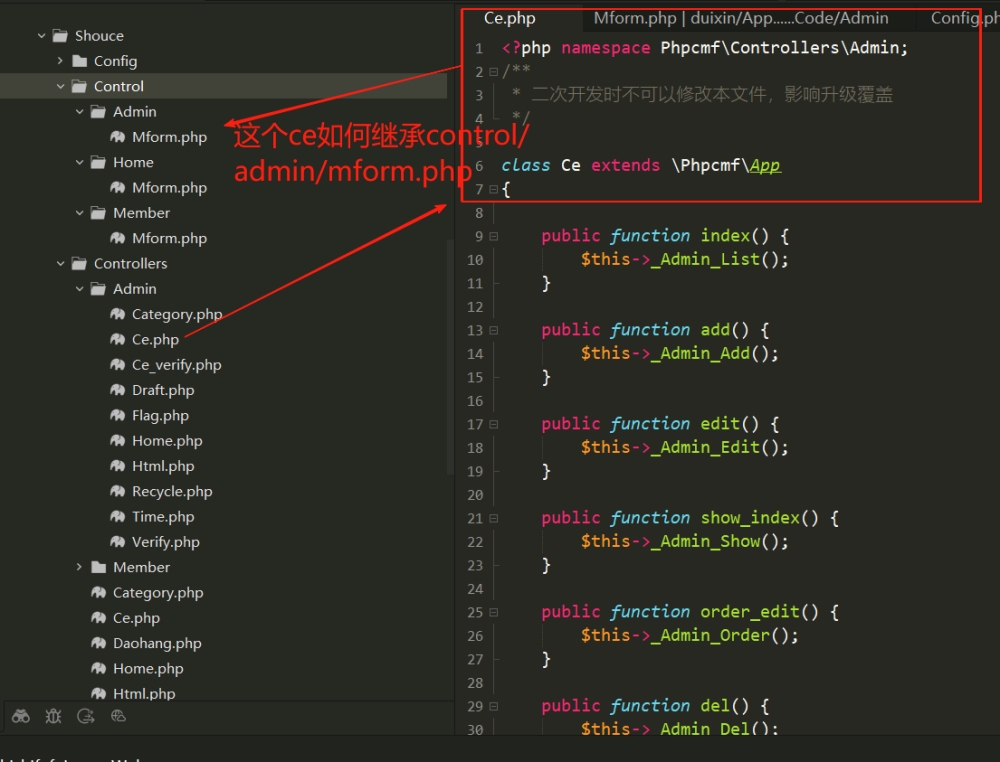
Task: Click the code text _Admin_Order() on line 26
Action: tap(724, 636)
